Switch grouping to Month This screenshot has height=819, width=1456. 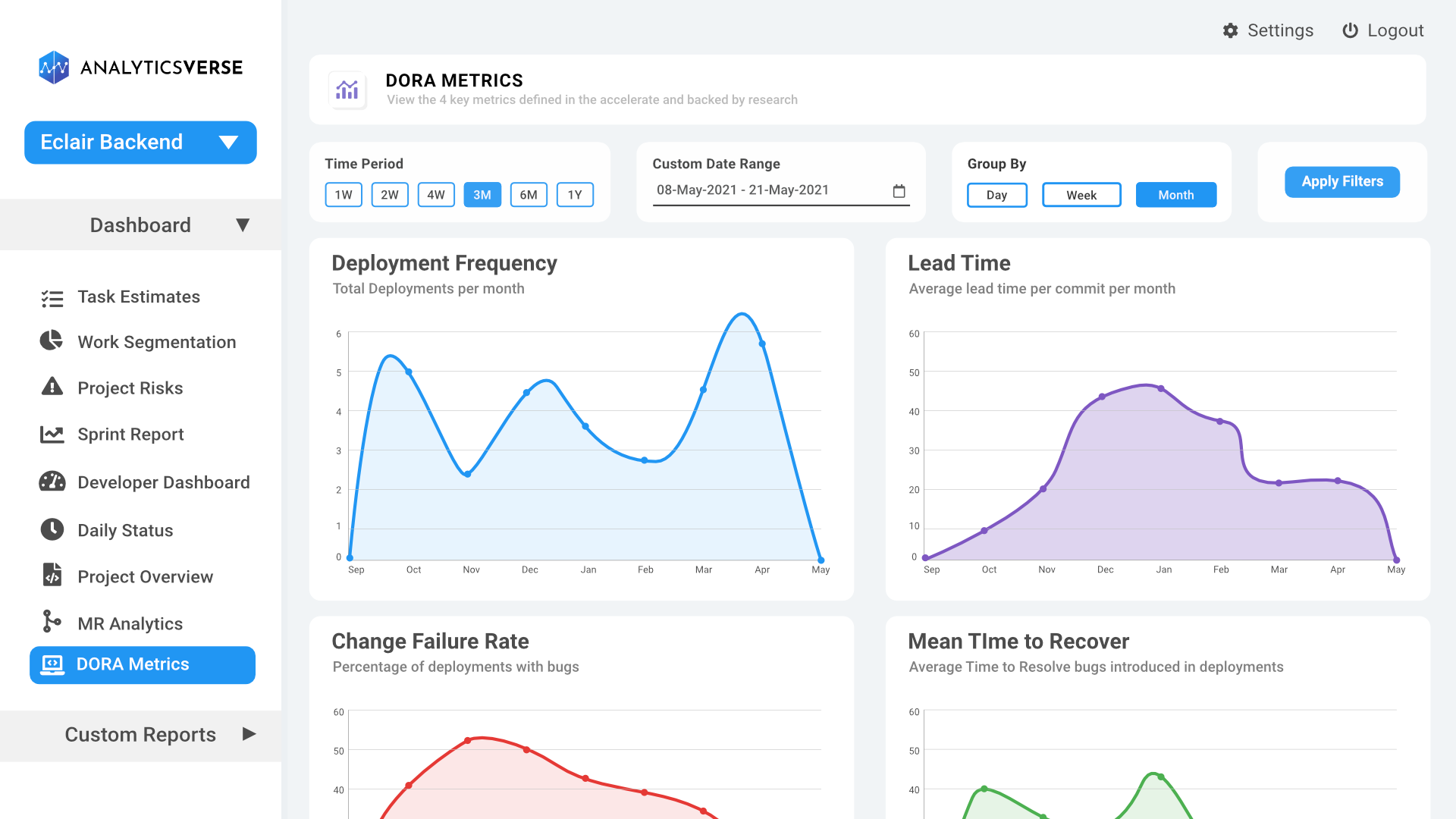(1176, 195)
